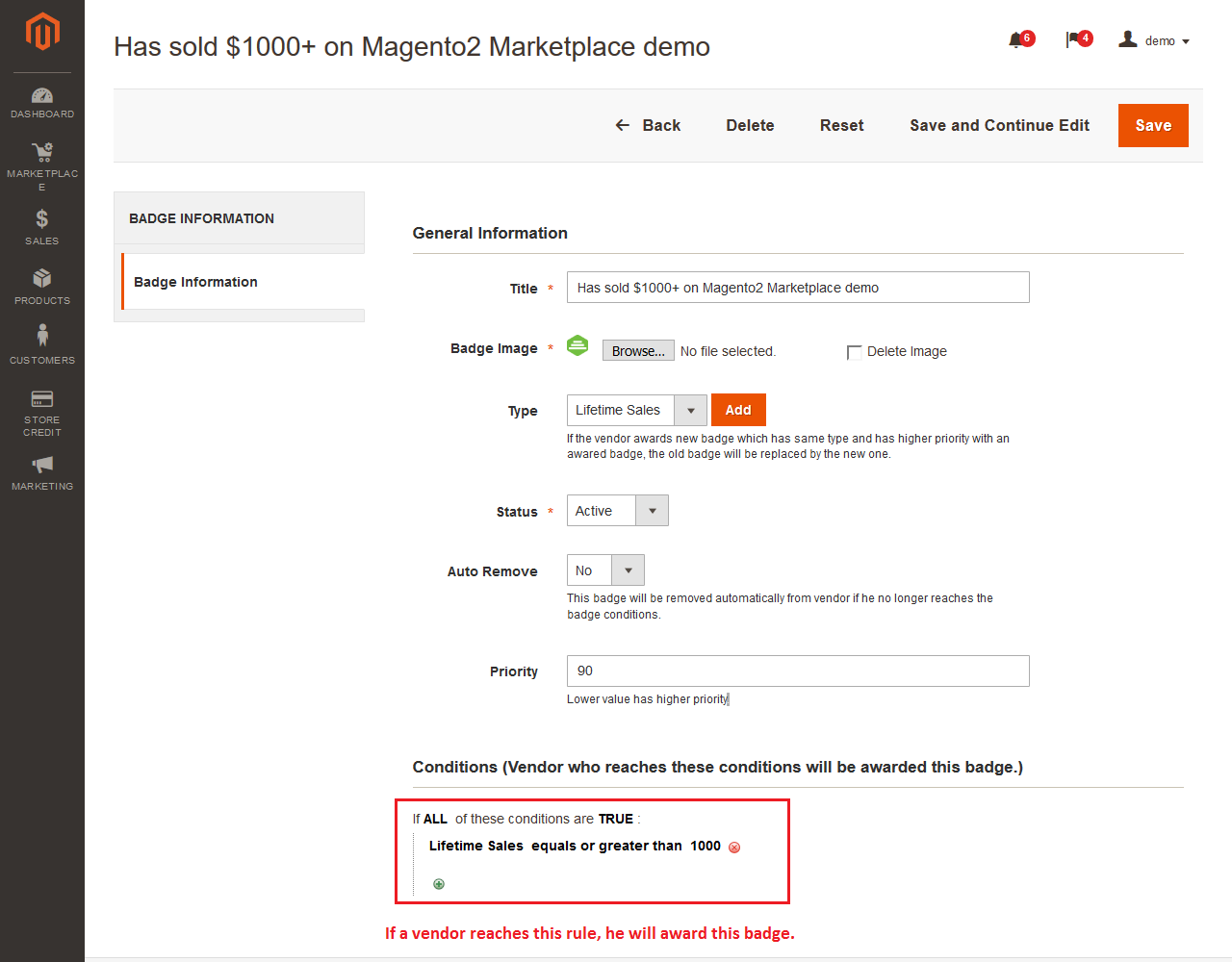Open the Sales section

click(42, 226)
